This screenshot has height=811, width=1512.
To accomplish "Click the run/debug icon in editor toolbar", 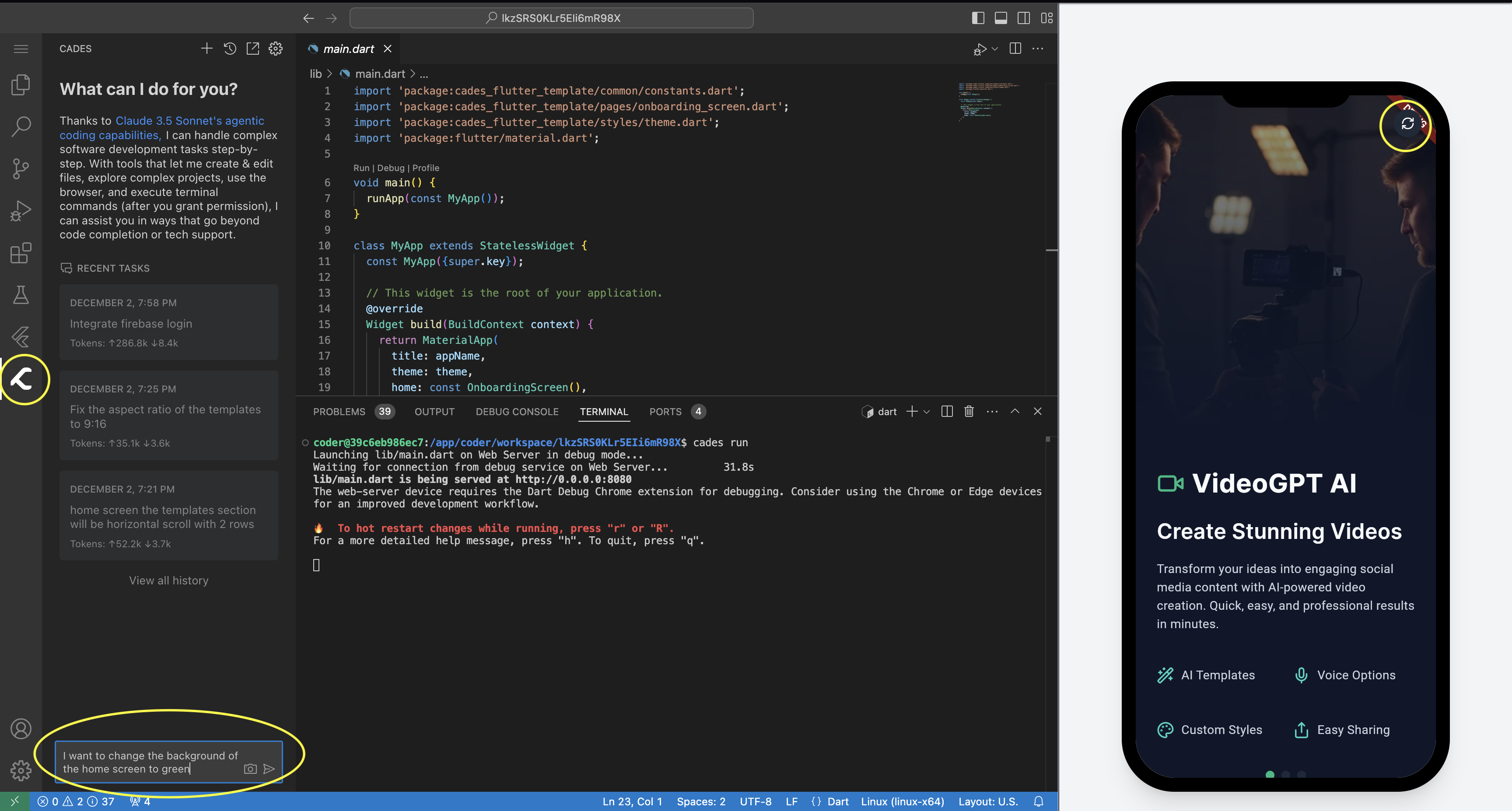I will (979, 49).
